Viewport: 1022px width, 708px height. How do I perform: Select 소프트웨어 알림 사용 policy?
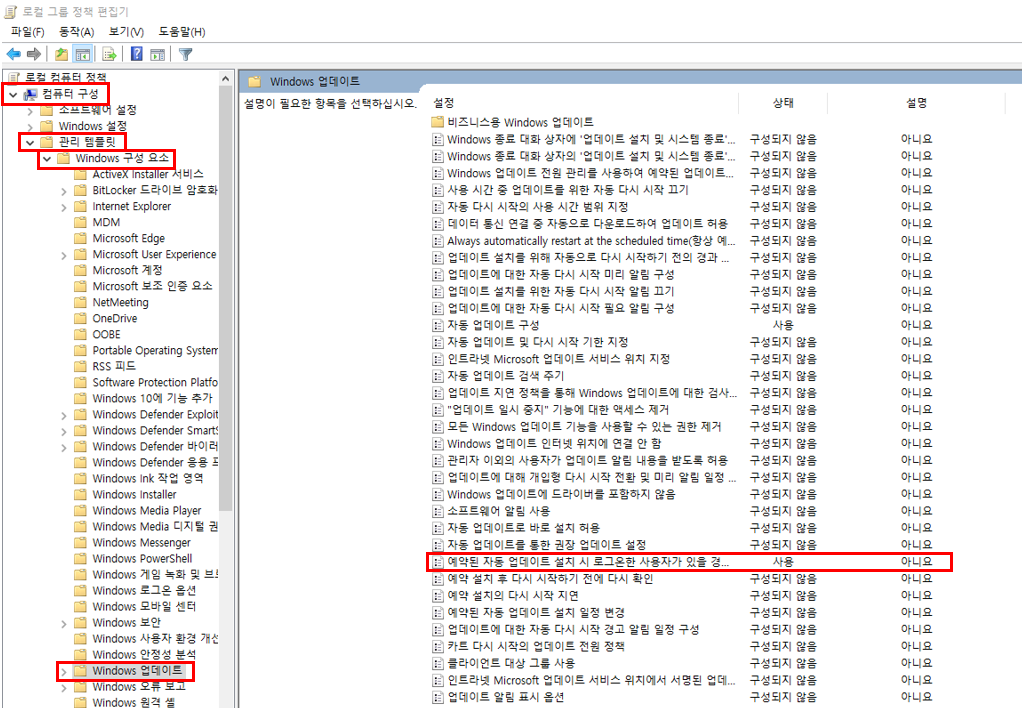(x=499, y=510)
